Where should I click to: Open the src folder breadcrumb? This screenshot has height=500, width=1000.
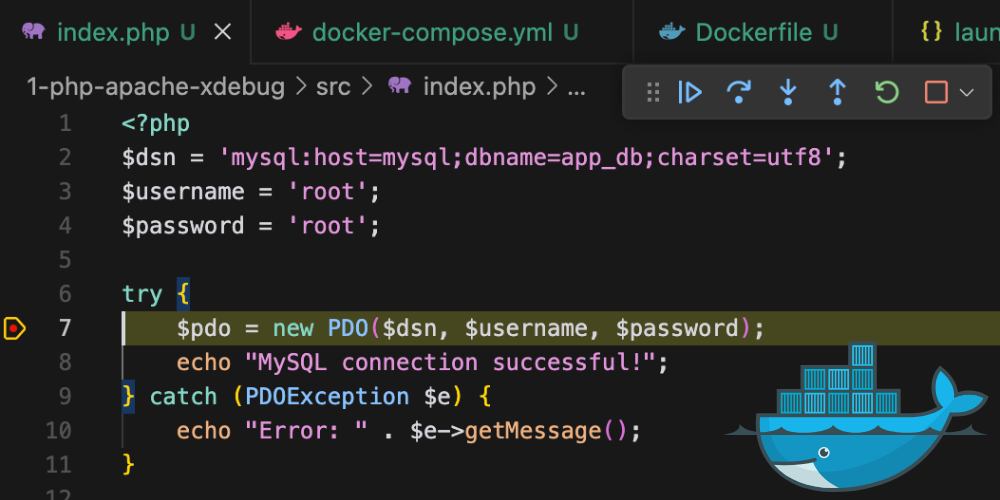(334, 87)
